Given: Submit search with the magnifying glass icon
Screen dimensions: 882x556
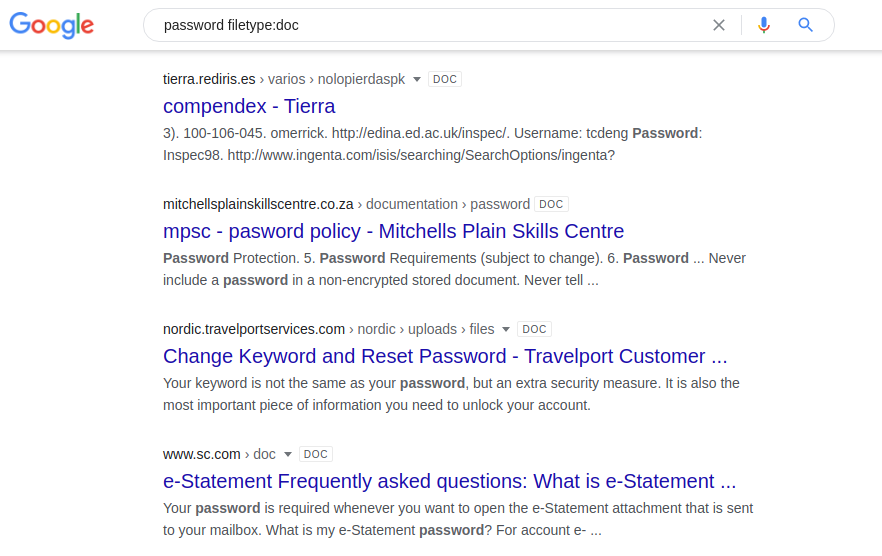Looking at the screenshot, I should (805, 25).
